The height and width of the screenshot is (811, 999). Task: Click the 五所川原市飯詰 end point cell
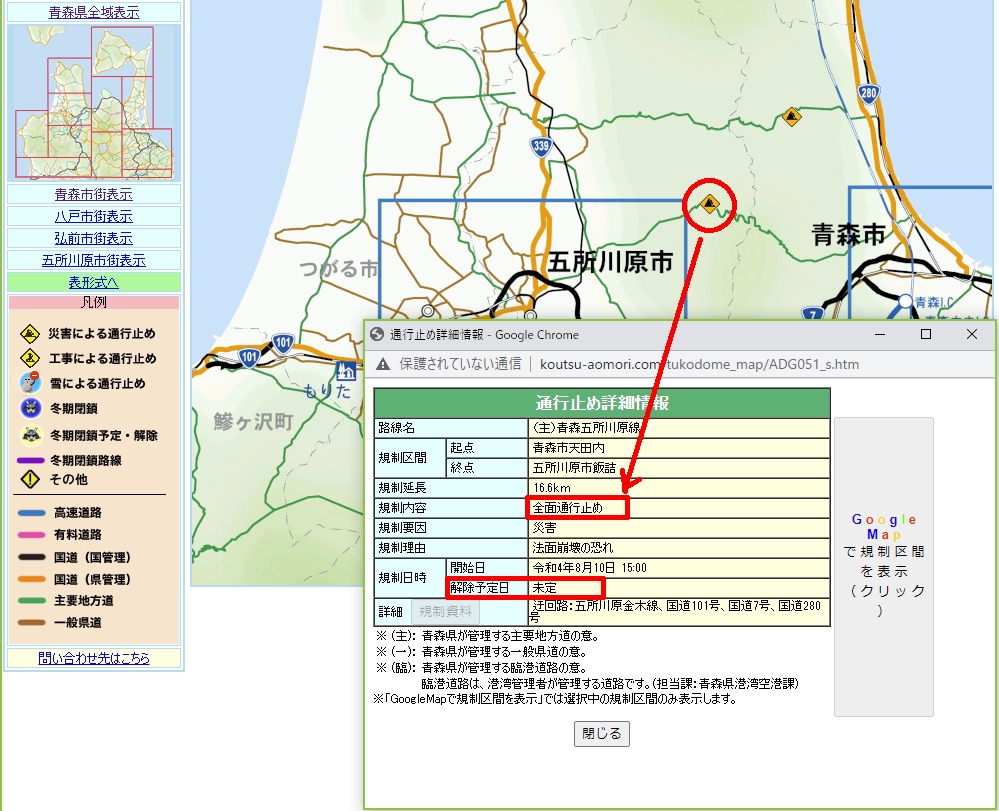pyautogui.click(x=679, y=468)
